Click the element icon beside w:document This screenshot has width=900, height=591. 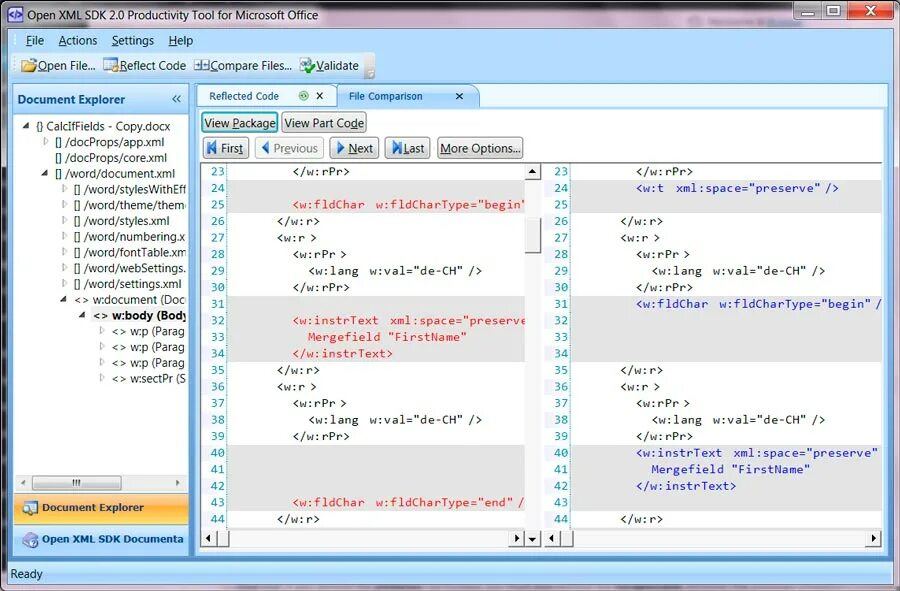click(x=82, y=300)
